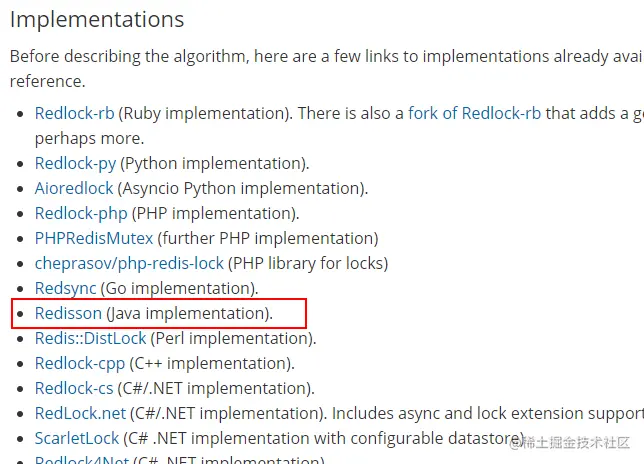644x464 pixels.
Task: Click the 'Java implementation' text in red box
Action: 189,314
